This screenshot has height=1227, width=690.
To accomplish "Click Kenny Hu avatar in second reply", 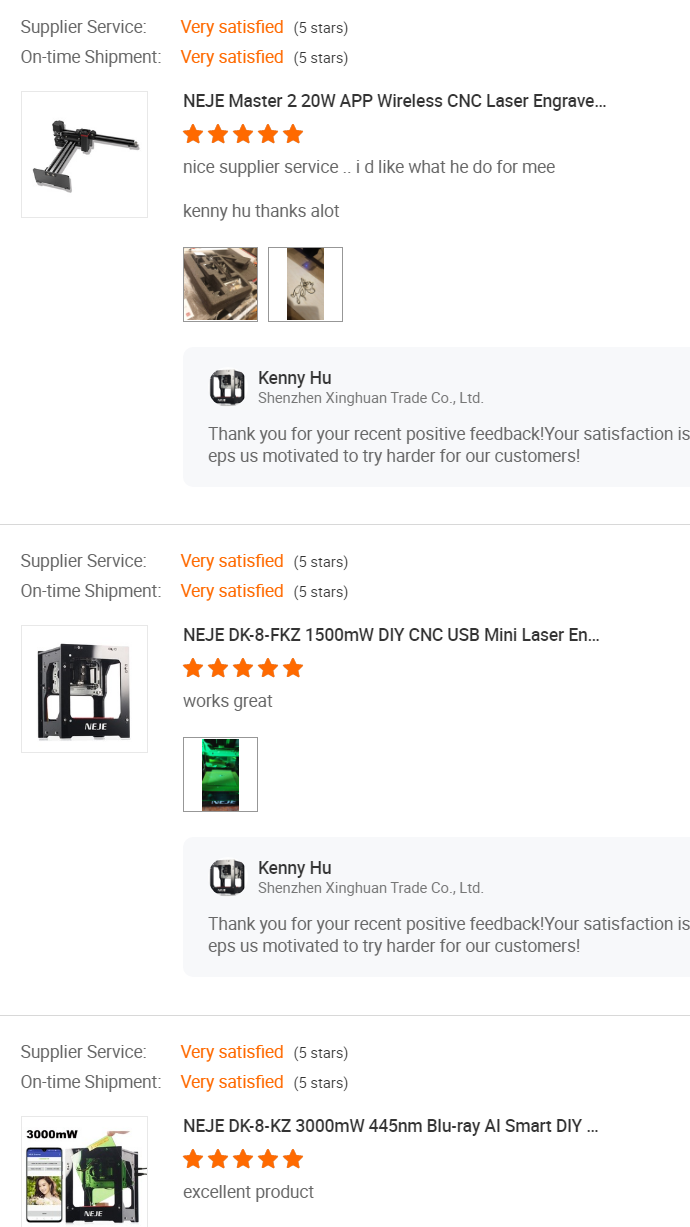I will tap(227, 877).
